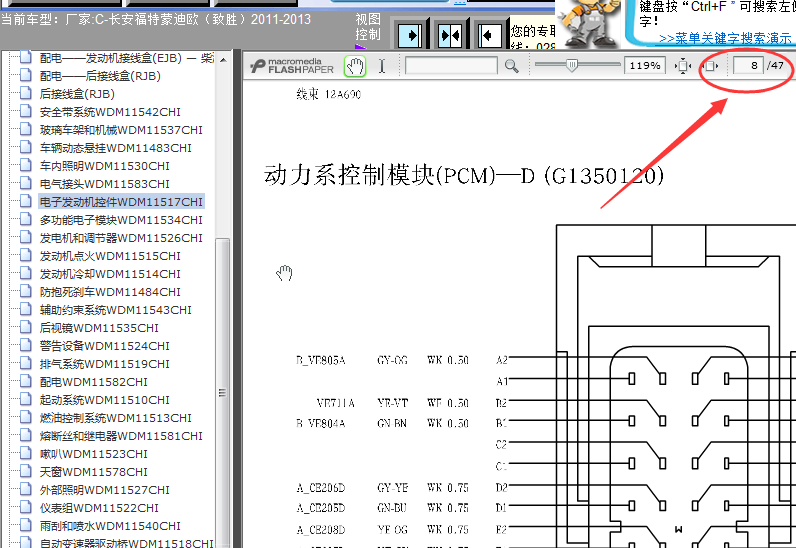Open 起动系统WDM11510CHI document
The width and height of the screenshot is (796, 548).
tap(105, 400)
